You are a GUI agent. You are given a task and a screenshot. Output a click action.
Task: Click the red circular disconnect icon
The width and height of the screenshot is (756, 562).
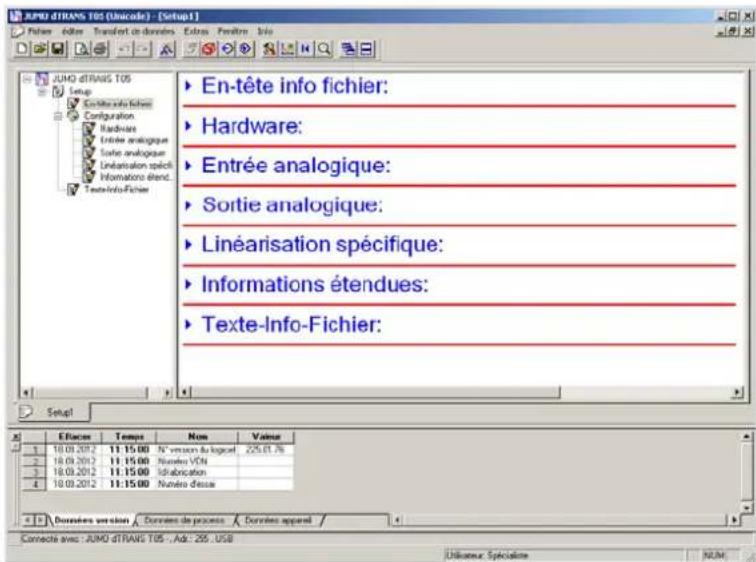[x=209, y=49]
